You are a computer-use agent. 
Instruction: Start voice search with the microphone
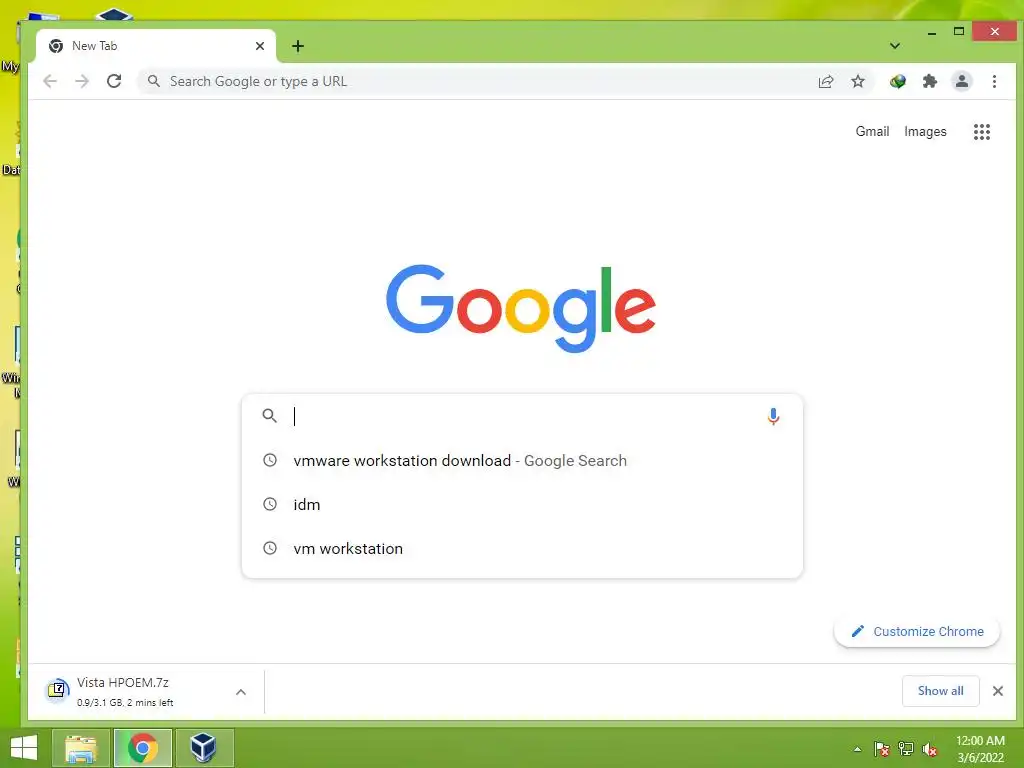(x=773, y=416)
